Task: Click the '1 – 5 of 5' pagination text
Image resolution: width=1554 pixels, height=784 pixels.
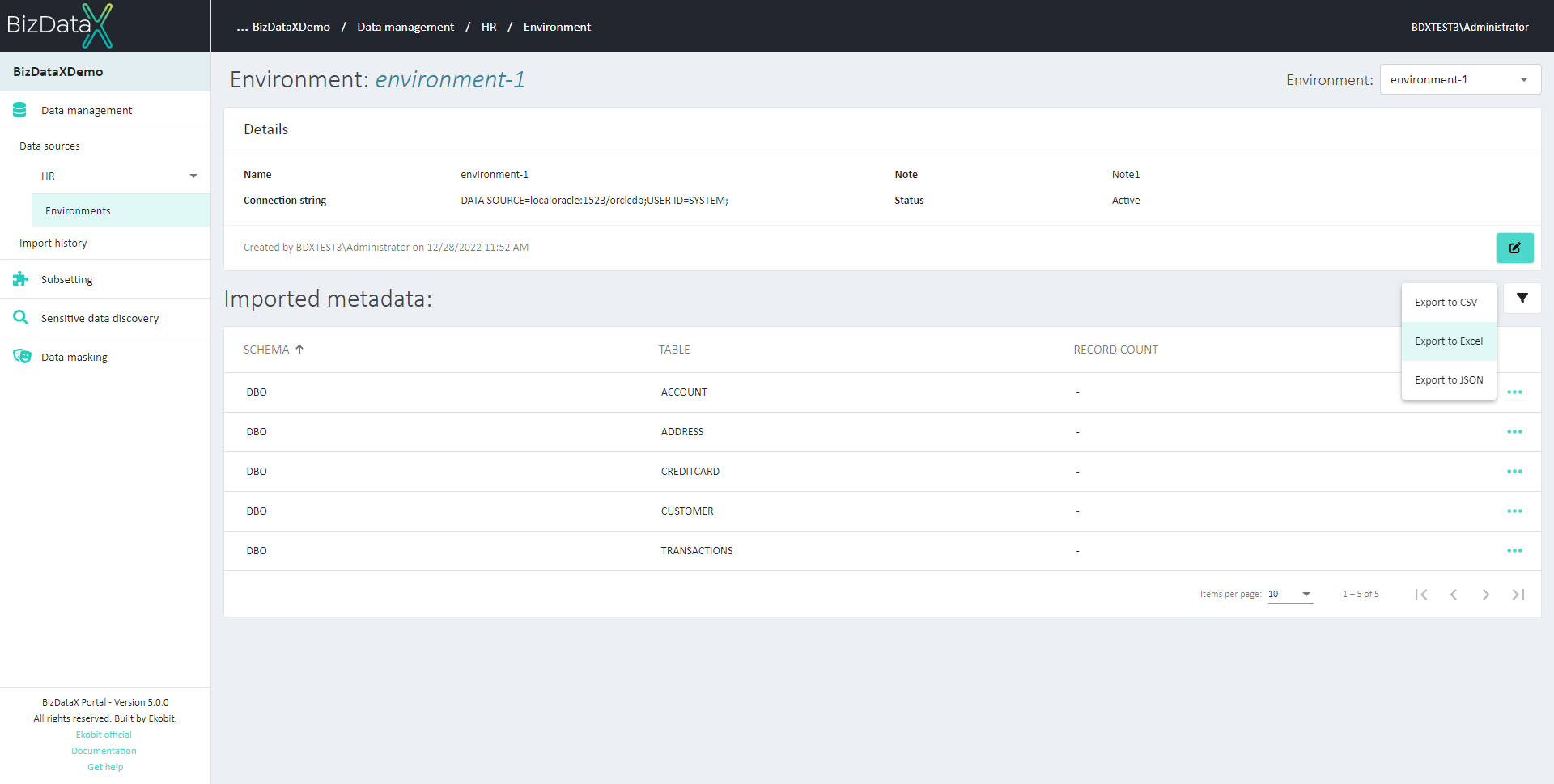Action: (x=1361, y=595)
